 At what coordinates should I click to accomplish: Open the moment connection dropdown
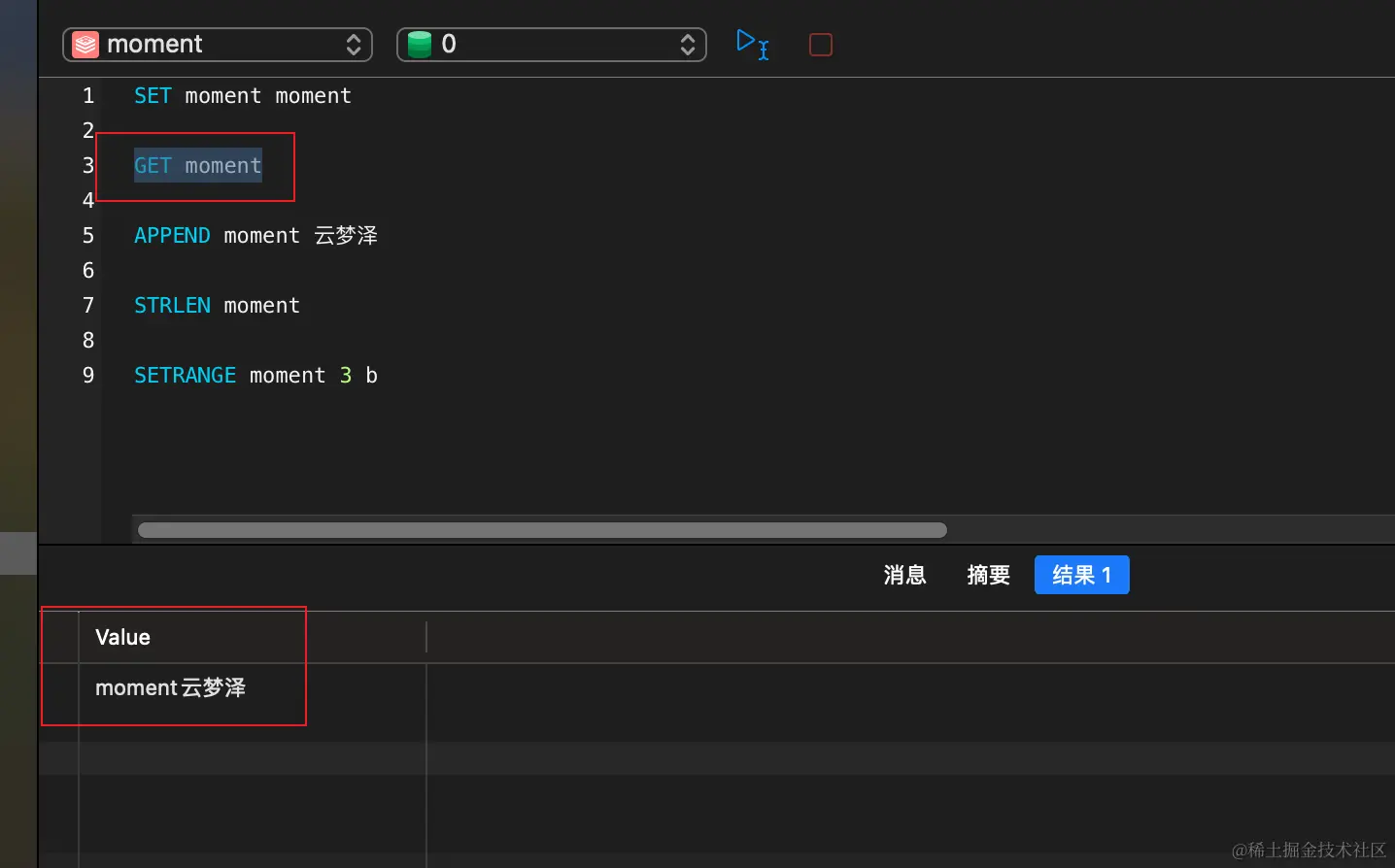click(218, 45)
